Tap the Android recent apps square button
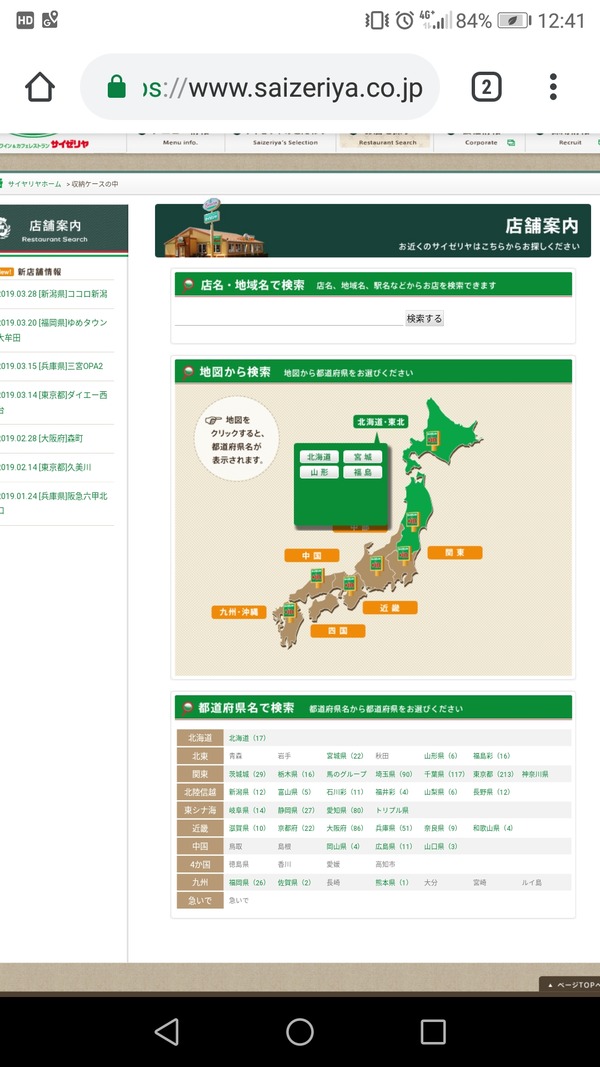Image resolution: width=600 pixels, height=1067 pixels. click(x=433, y=1032)
